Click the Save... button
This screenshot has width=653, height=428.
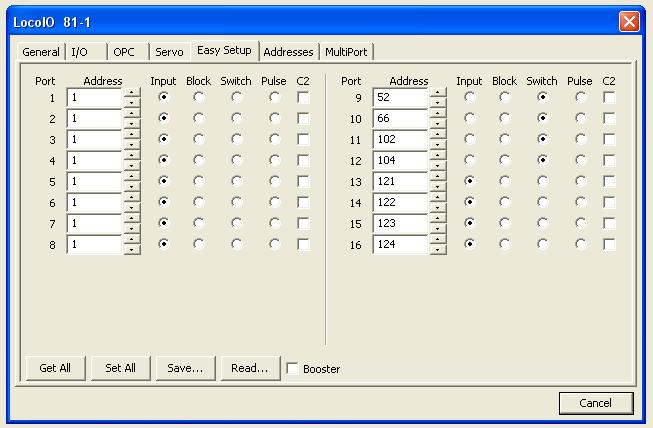click(x=185, y=368)
